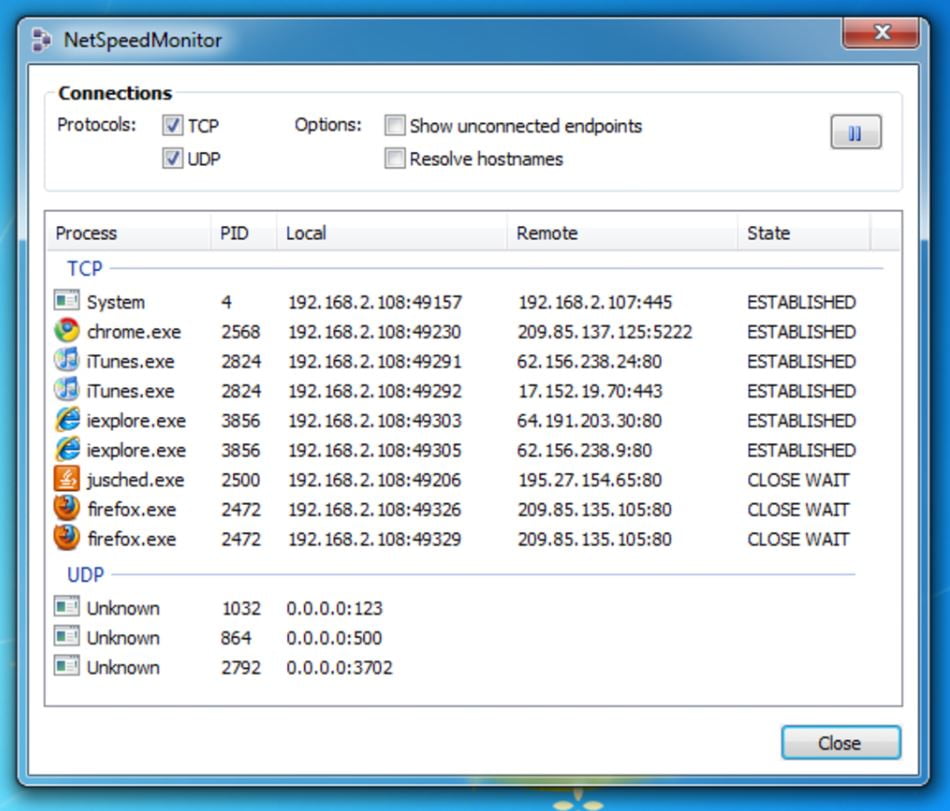Sort by Process column header
This screenshot has width=950, height=811.
click(x=128, y=233)
